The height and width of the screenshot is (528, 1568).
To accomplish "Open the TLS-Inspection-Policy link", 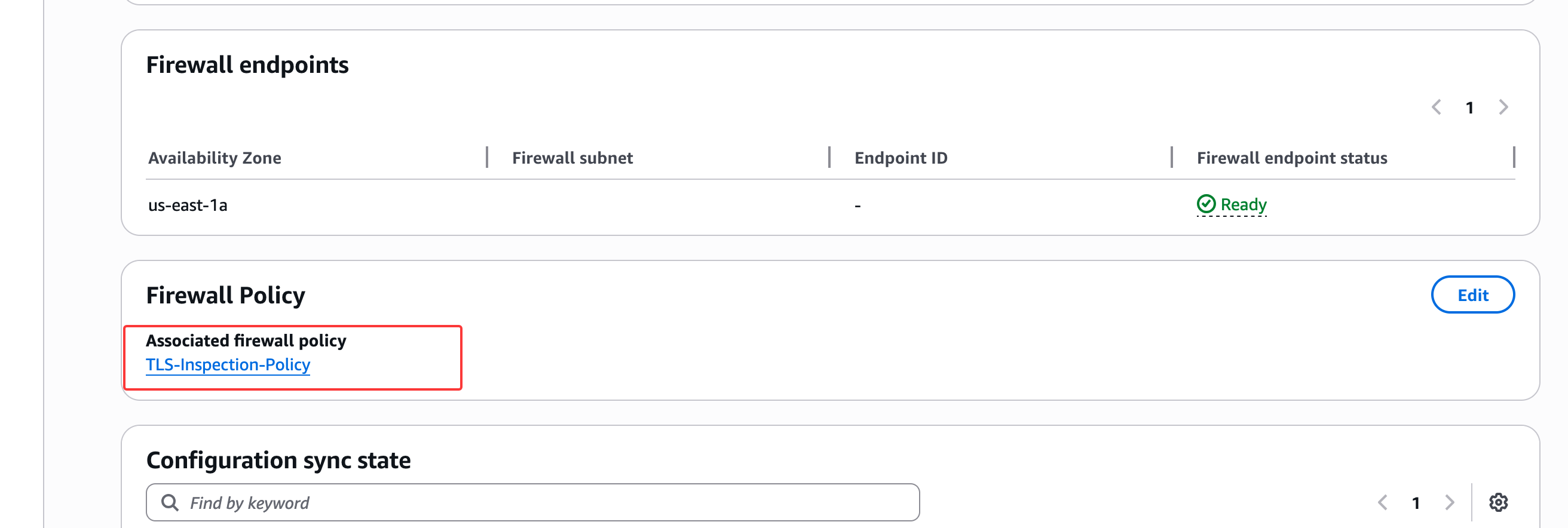I will click(x=228, y=365).
